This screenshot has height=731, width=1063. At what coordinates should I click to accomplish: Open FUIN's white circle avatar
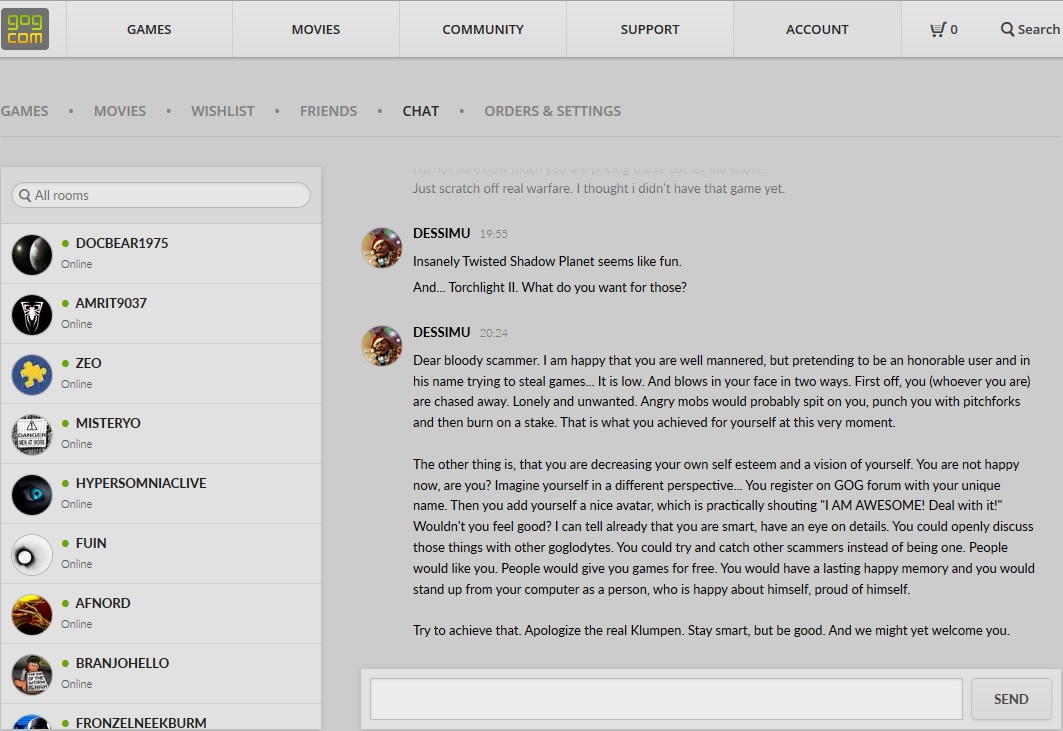pyautogui.click(x=32, y=555)
